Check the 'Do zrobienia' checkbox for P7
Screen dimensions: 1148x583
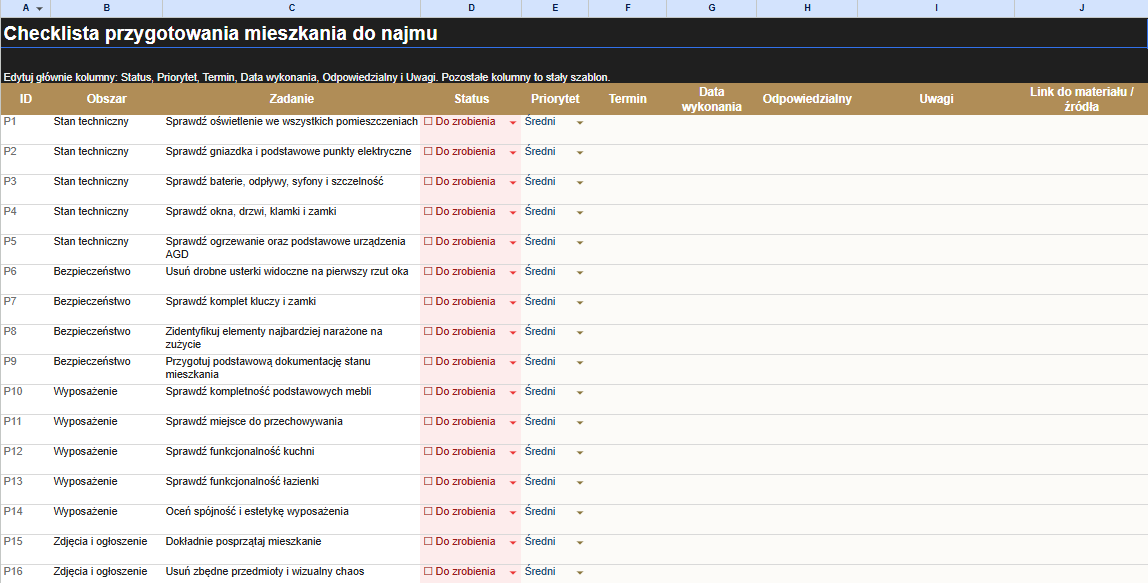coord(428,301)
